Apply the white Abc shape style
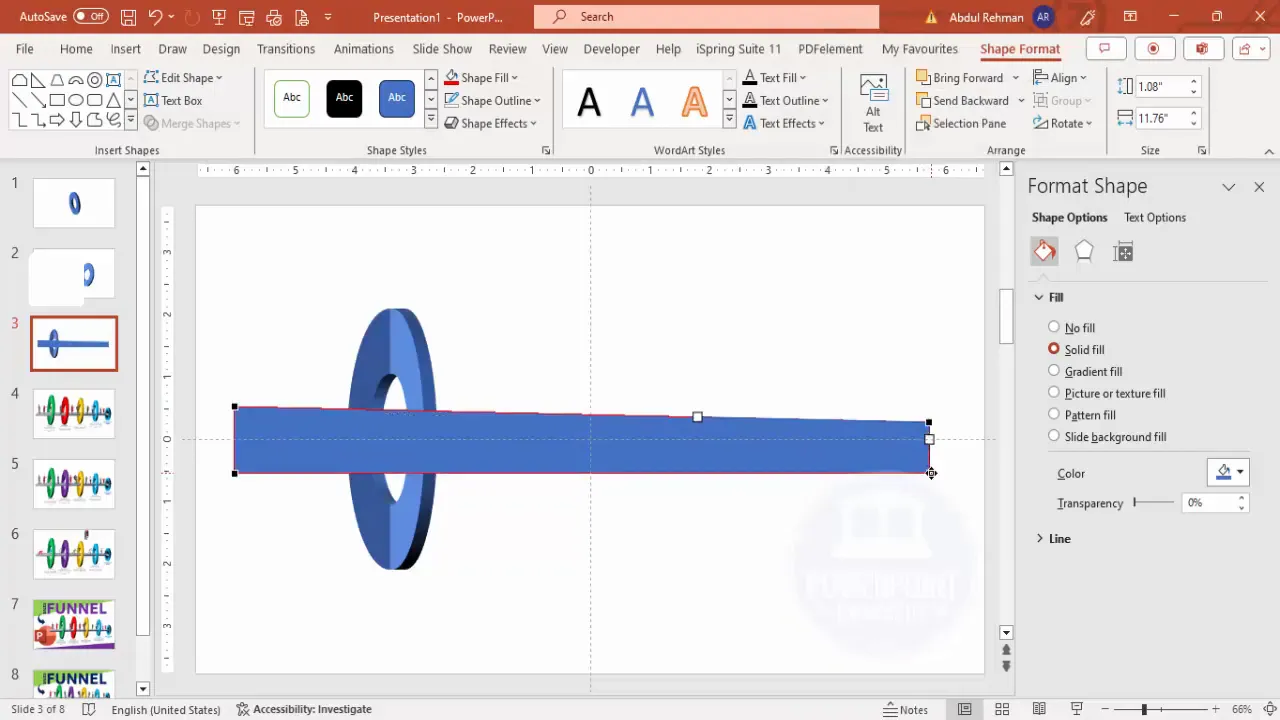The width and height of the screenshot is (1280, 720). tap(292, 98)
